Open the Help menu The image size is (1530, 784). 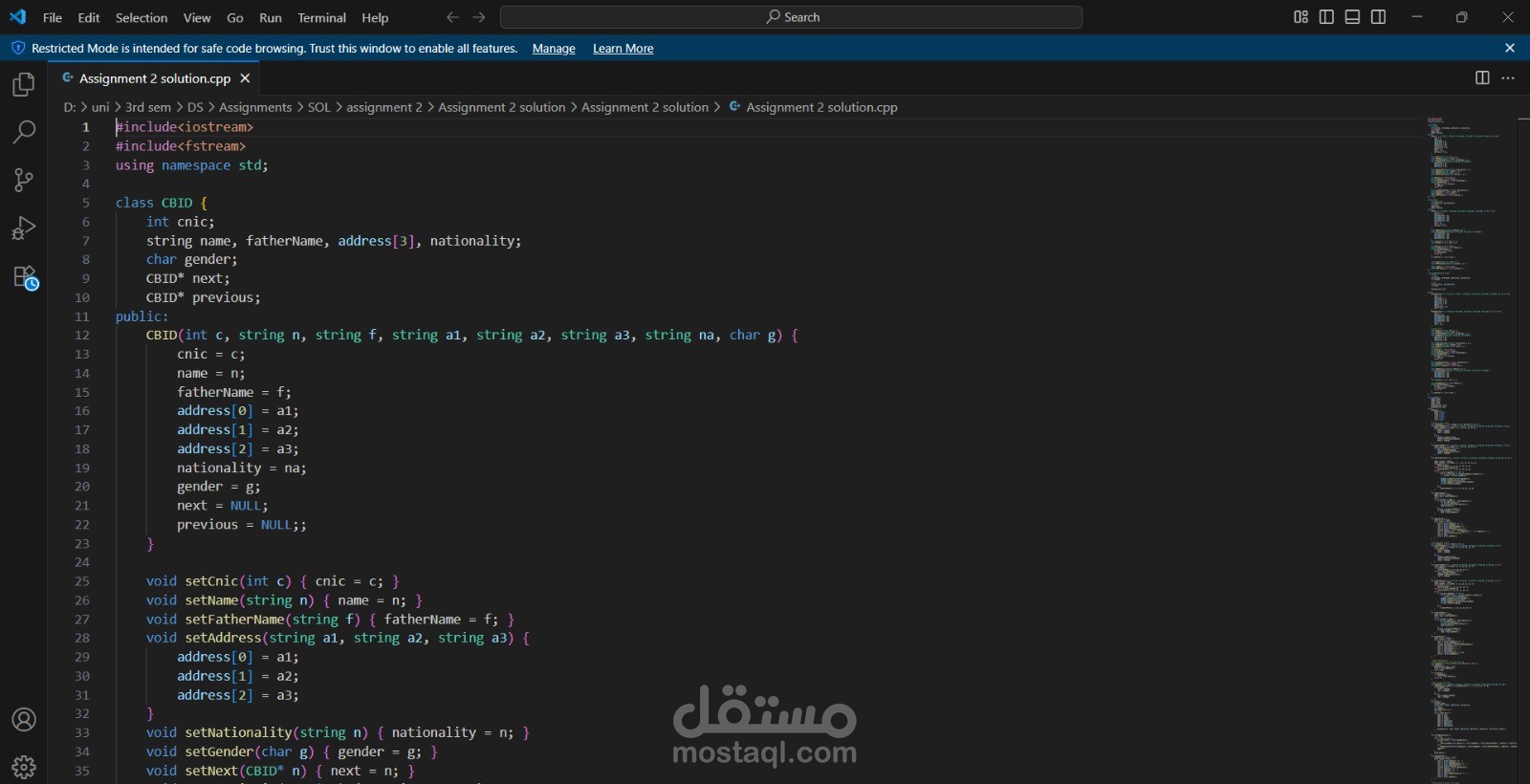(375, 17)
